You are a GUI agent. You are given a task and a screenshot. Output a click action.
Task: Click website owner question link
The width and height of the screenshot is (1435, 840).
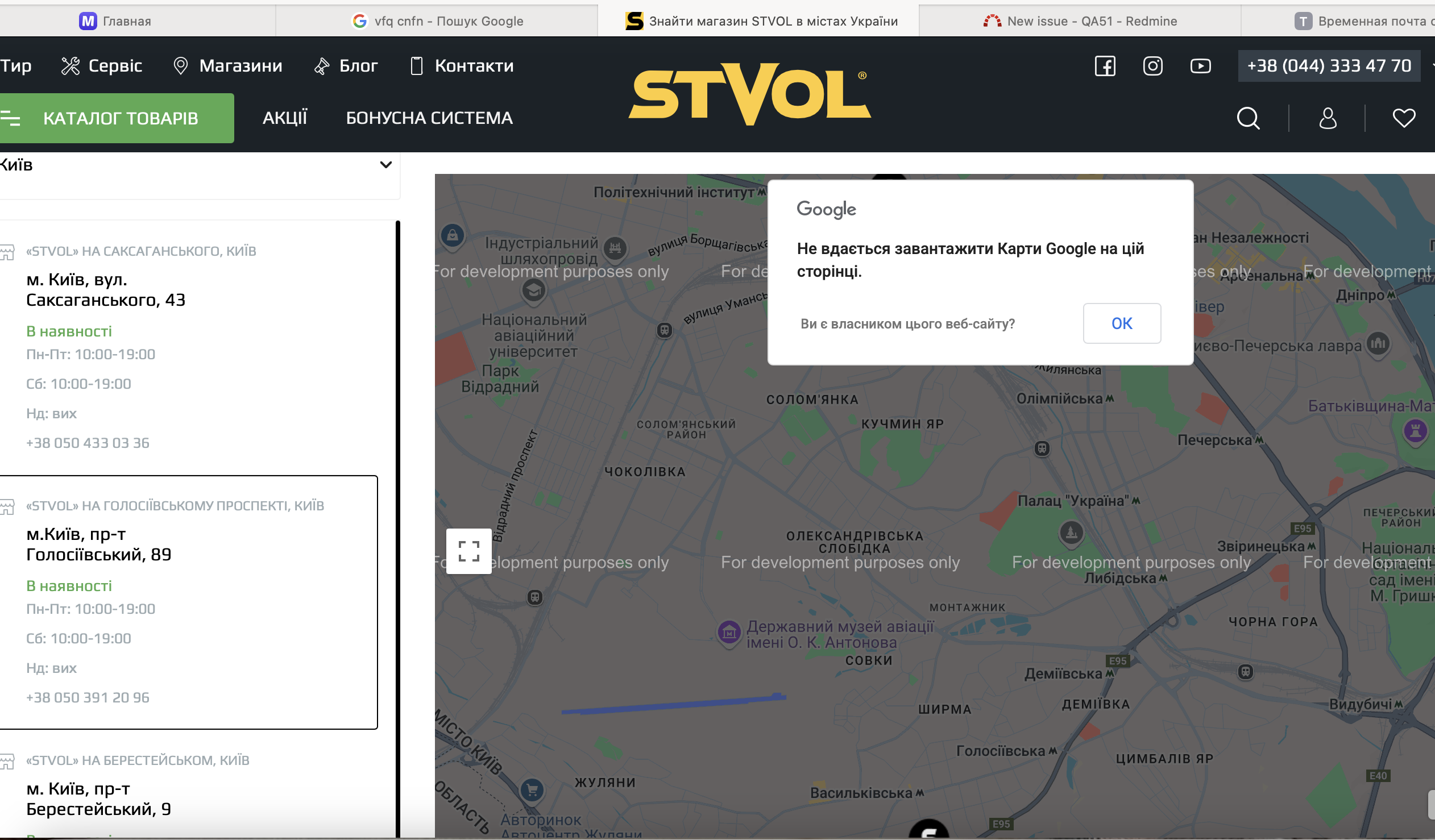coord(907,324)
